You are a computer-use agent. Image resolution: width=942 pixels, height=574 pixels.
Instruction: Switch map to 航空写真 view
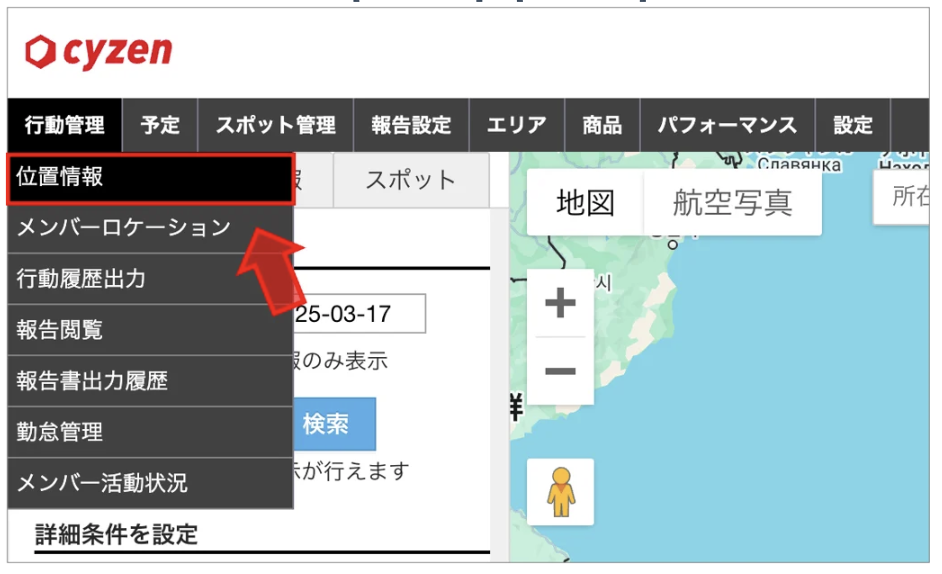point(732,203)
